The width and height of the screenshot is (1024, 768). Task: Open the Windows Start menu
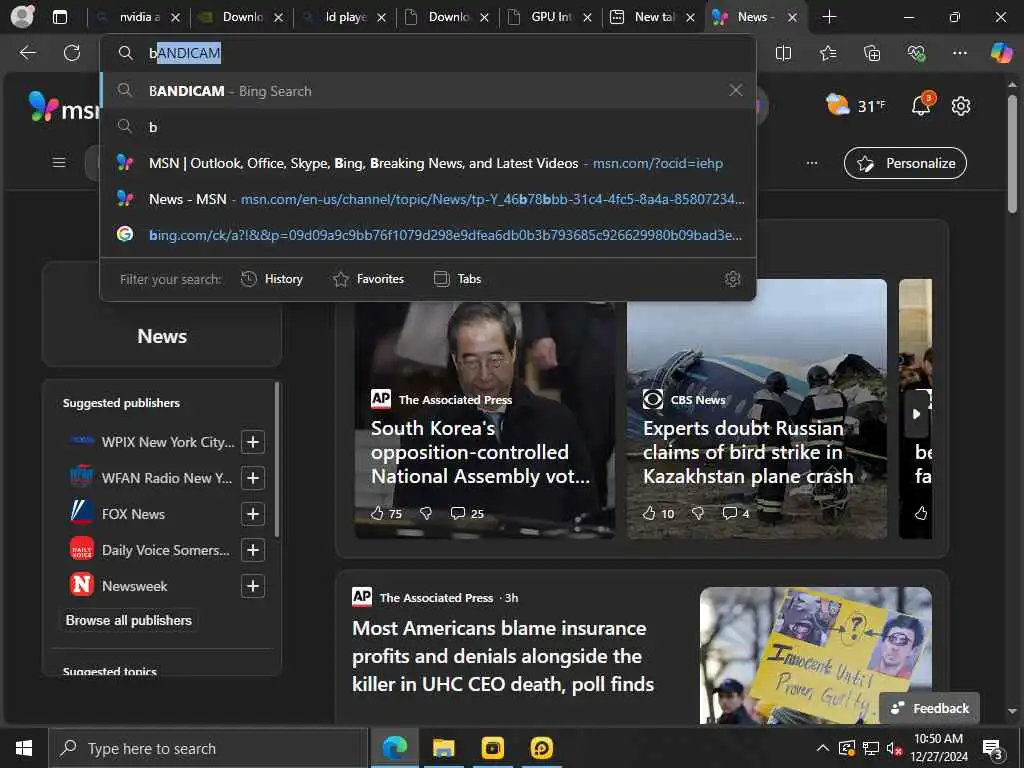pos(24,748)
